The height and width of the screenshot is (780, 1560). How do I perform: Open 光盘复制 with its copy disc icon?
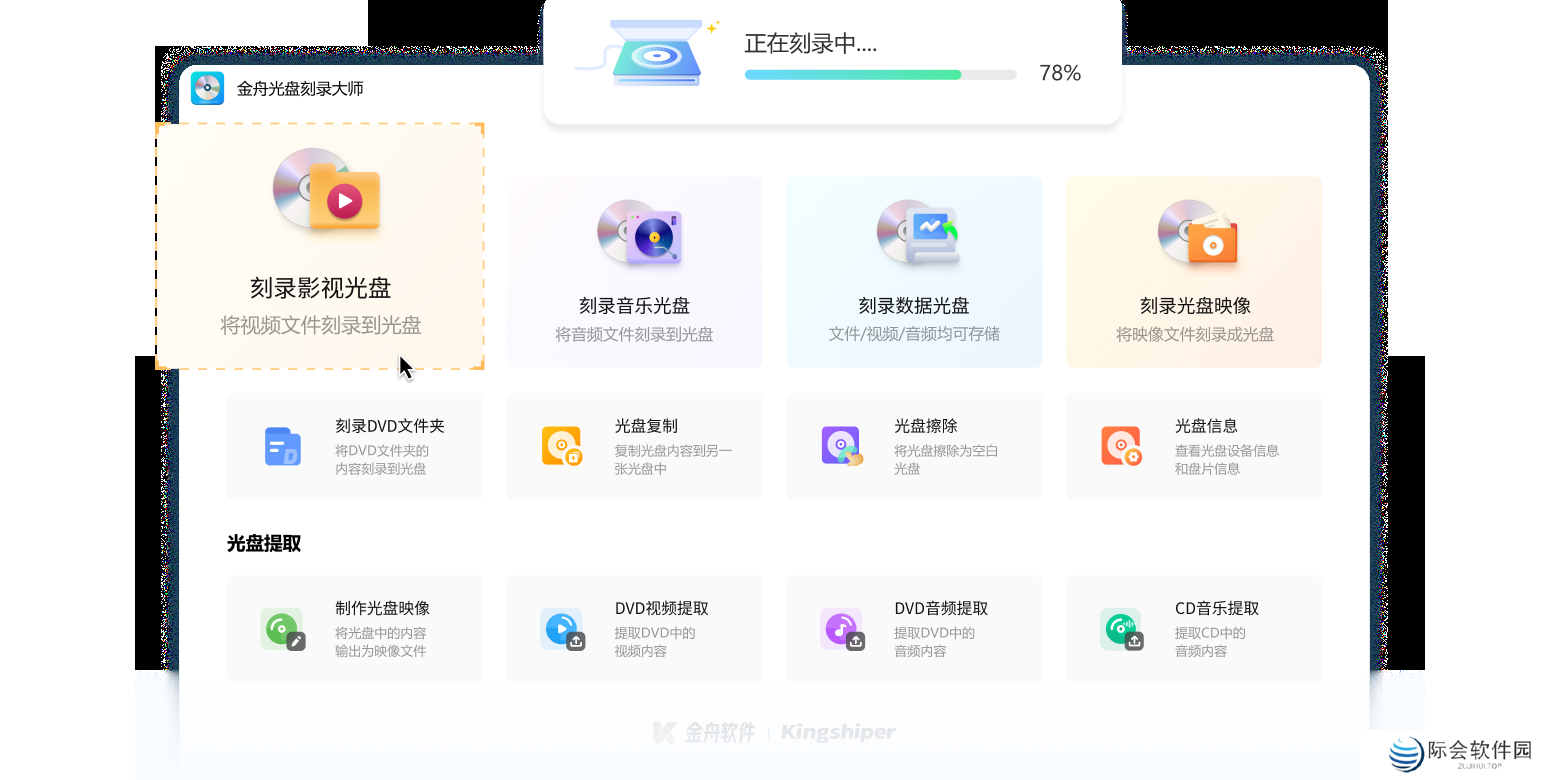click(x=562, y=446)
